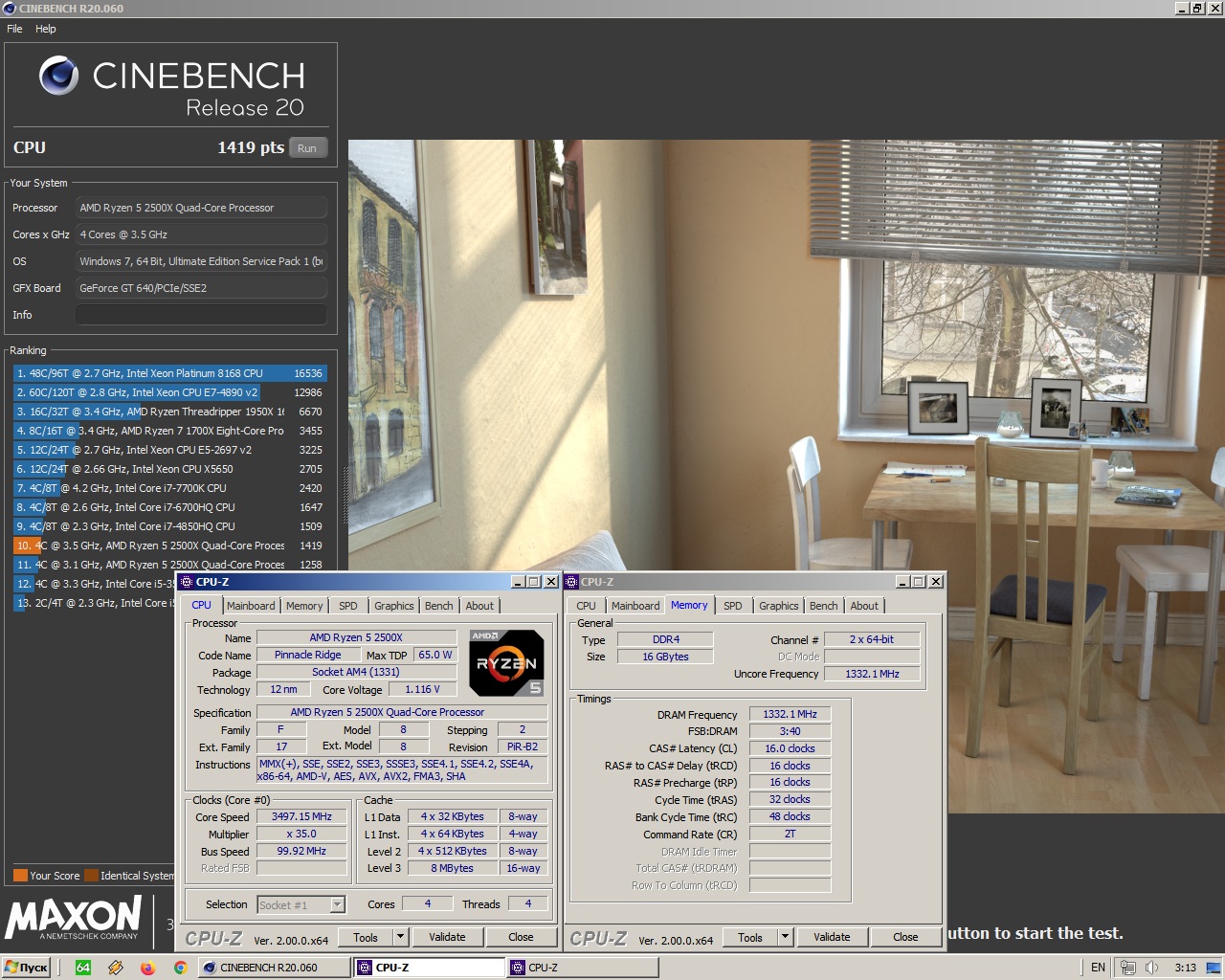Screen dimensions: 1225x980
Task: Open the File menu in Cinebench
Action: (x=14, y=29)
